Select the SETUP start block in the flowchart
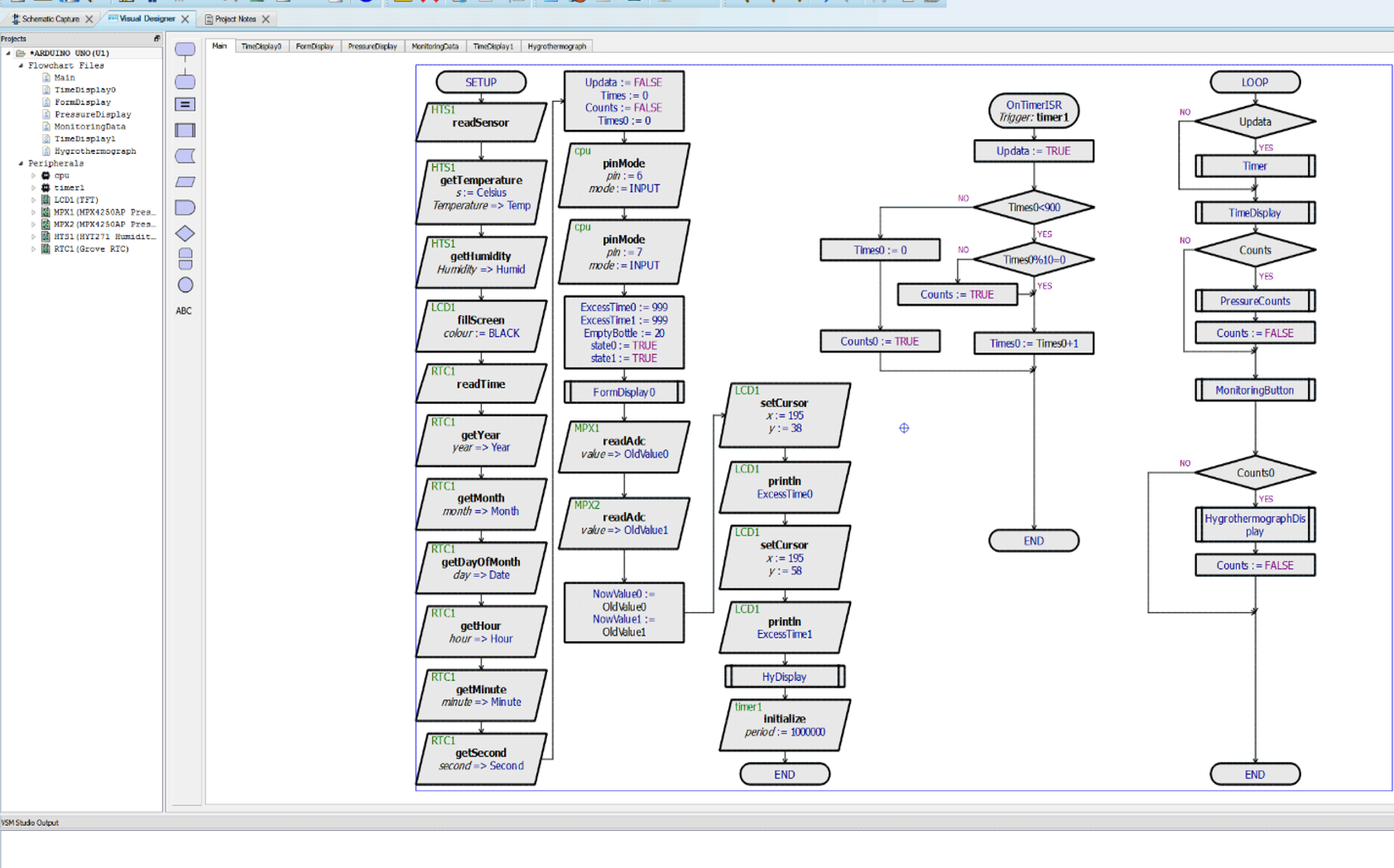1394x868 pixels. pyautogui.click(x=481, y=82)
